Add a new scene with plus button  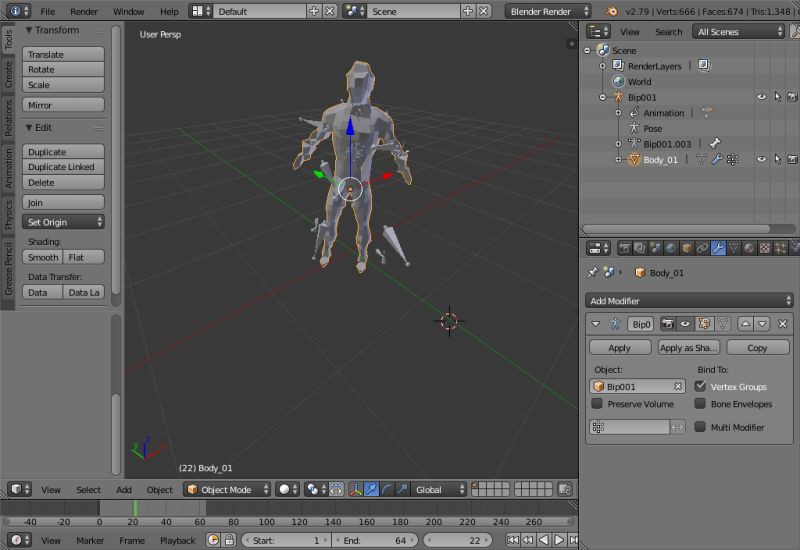click(x=468, y=11)
